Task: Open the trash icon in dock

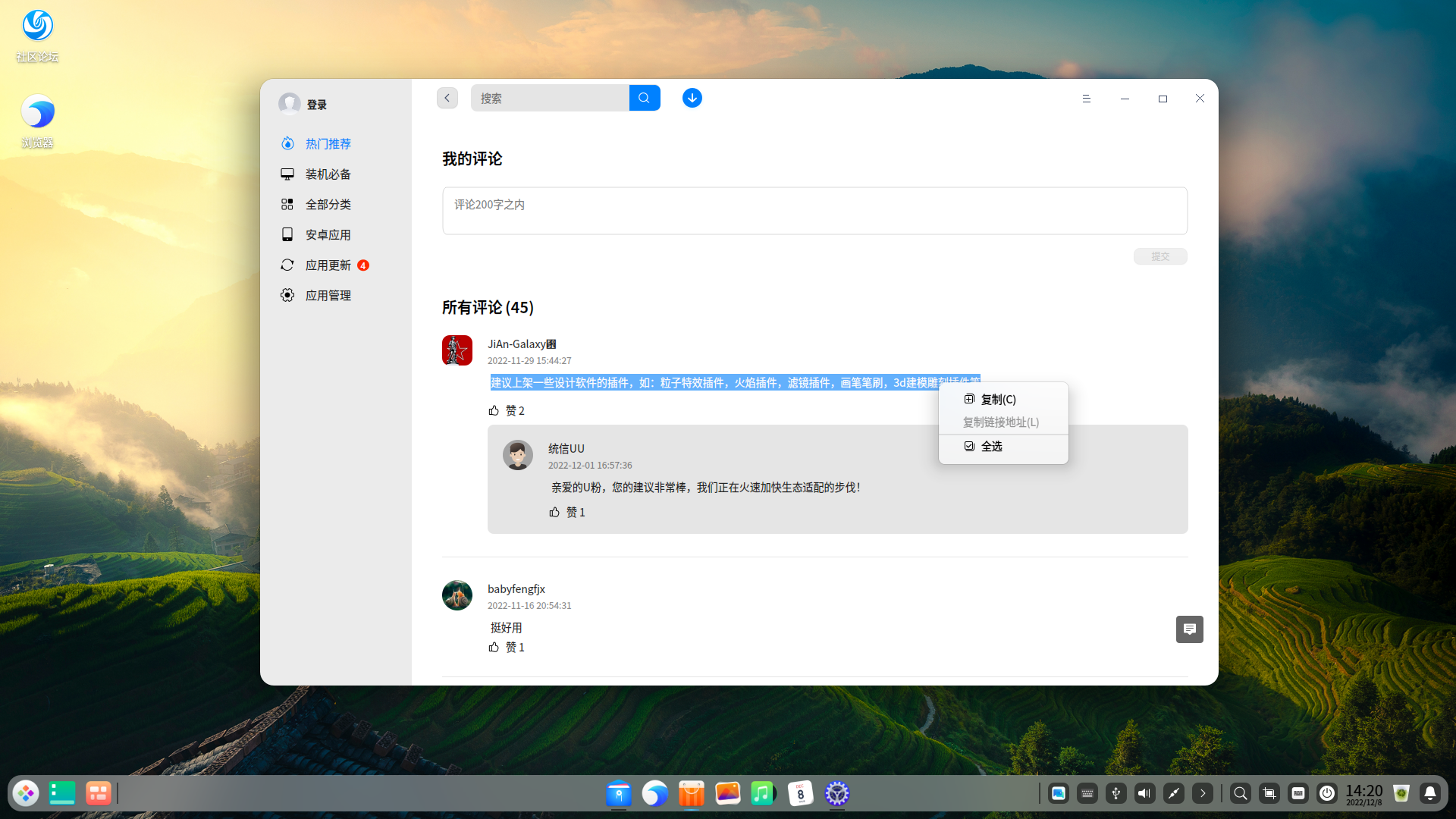Action: click(x=1401, y=793)
